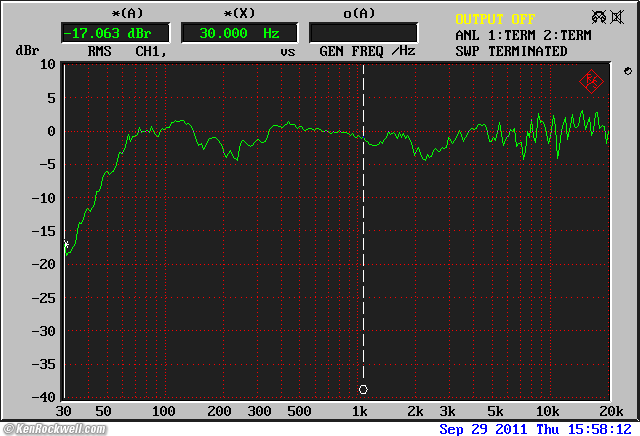The image size is (640, 436).
Task: Click the RMS label
Action: [x=100, y=51]
